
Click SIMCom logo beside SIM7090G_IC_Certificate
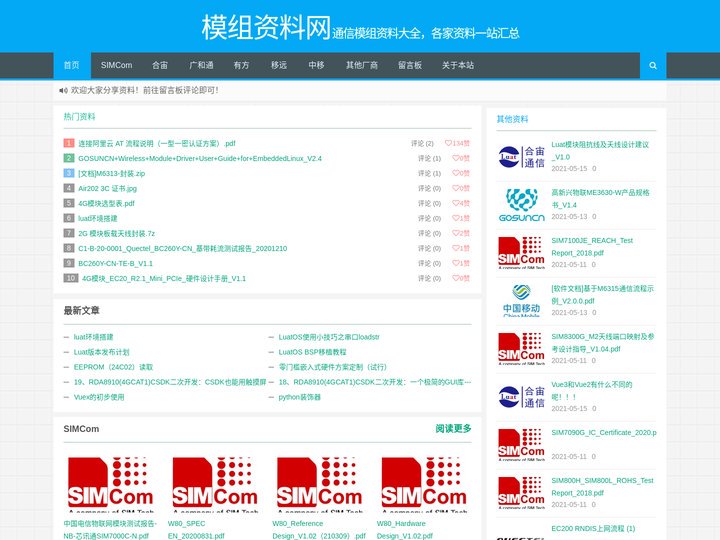[x=521, y=444]
